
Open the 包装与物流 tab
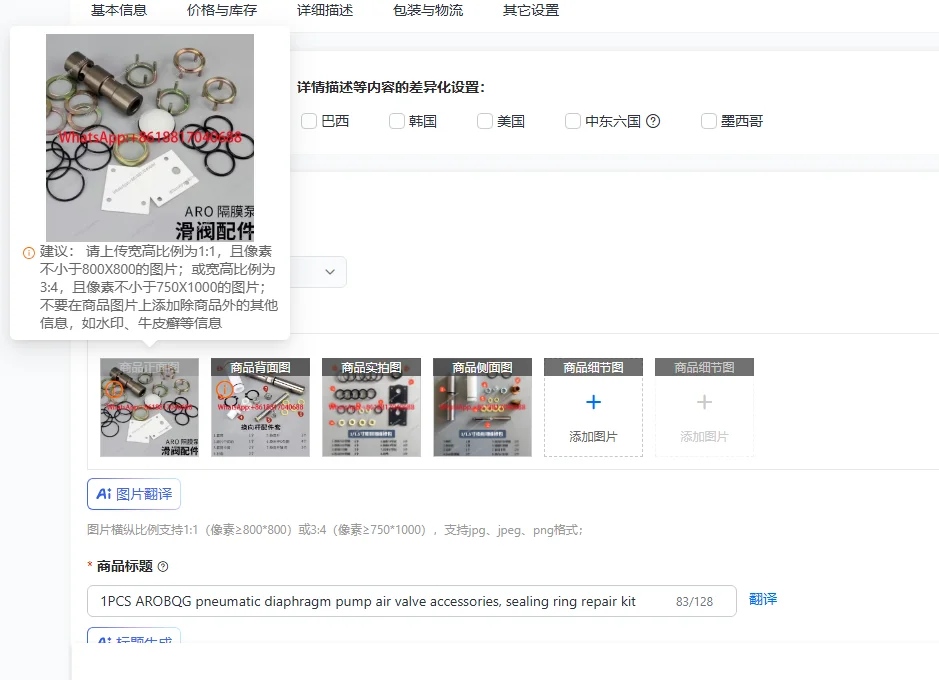428,10
